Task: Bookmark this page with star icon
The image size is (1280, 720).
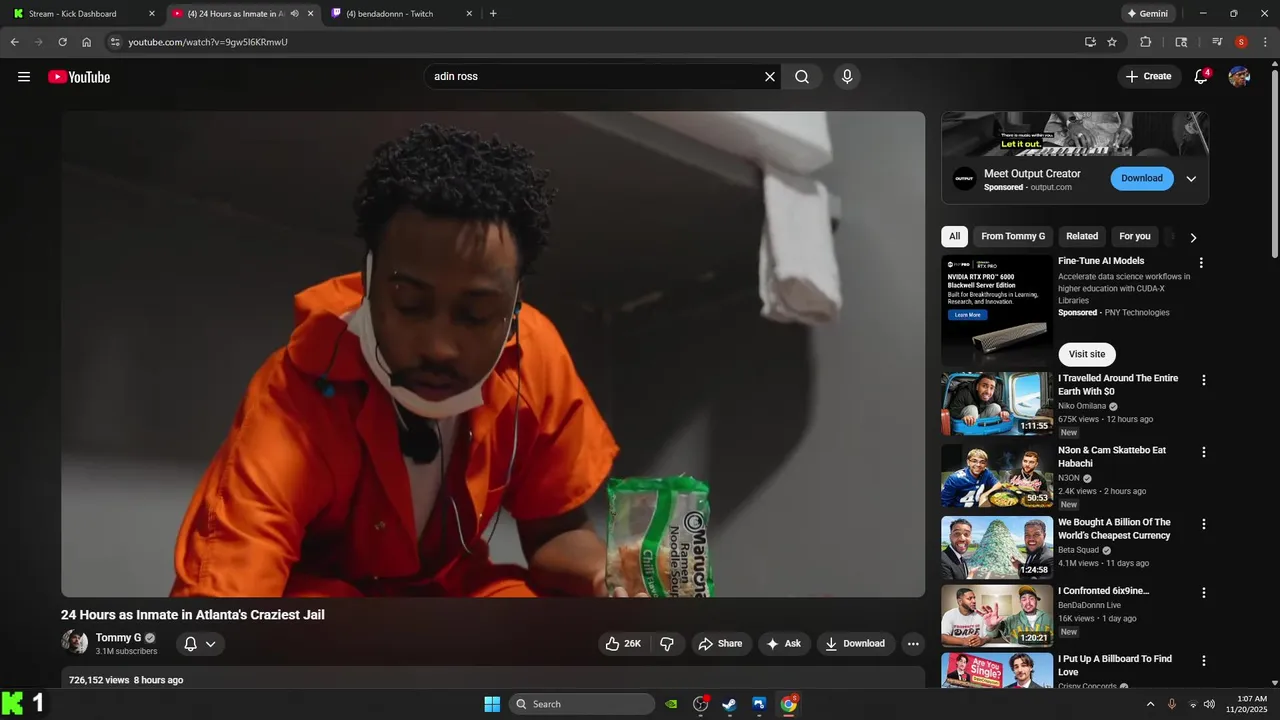Action: point(1112,42)
